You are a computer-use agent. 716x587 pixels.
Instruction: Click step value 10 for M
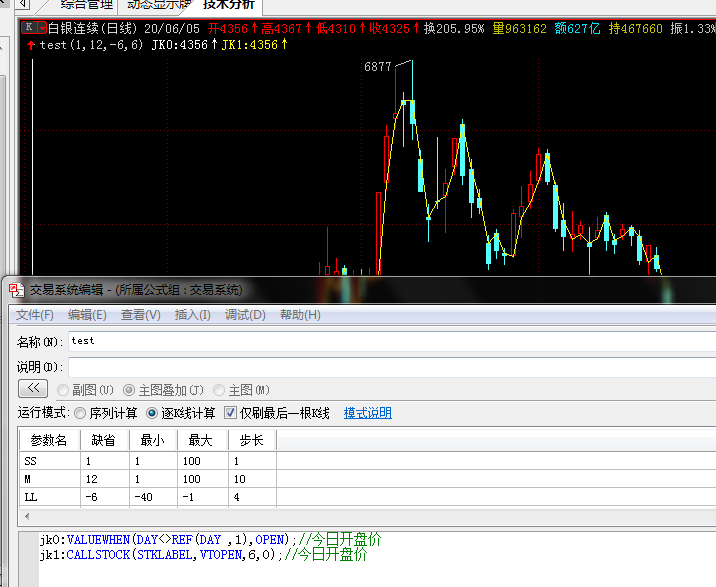point(252,479)
